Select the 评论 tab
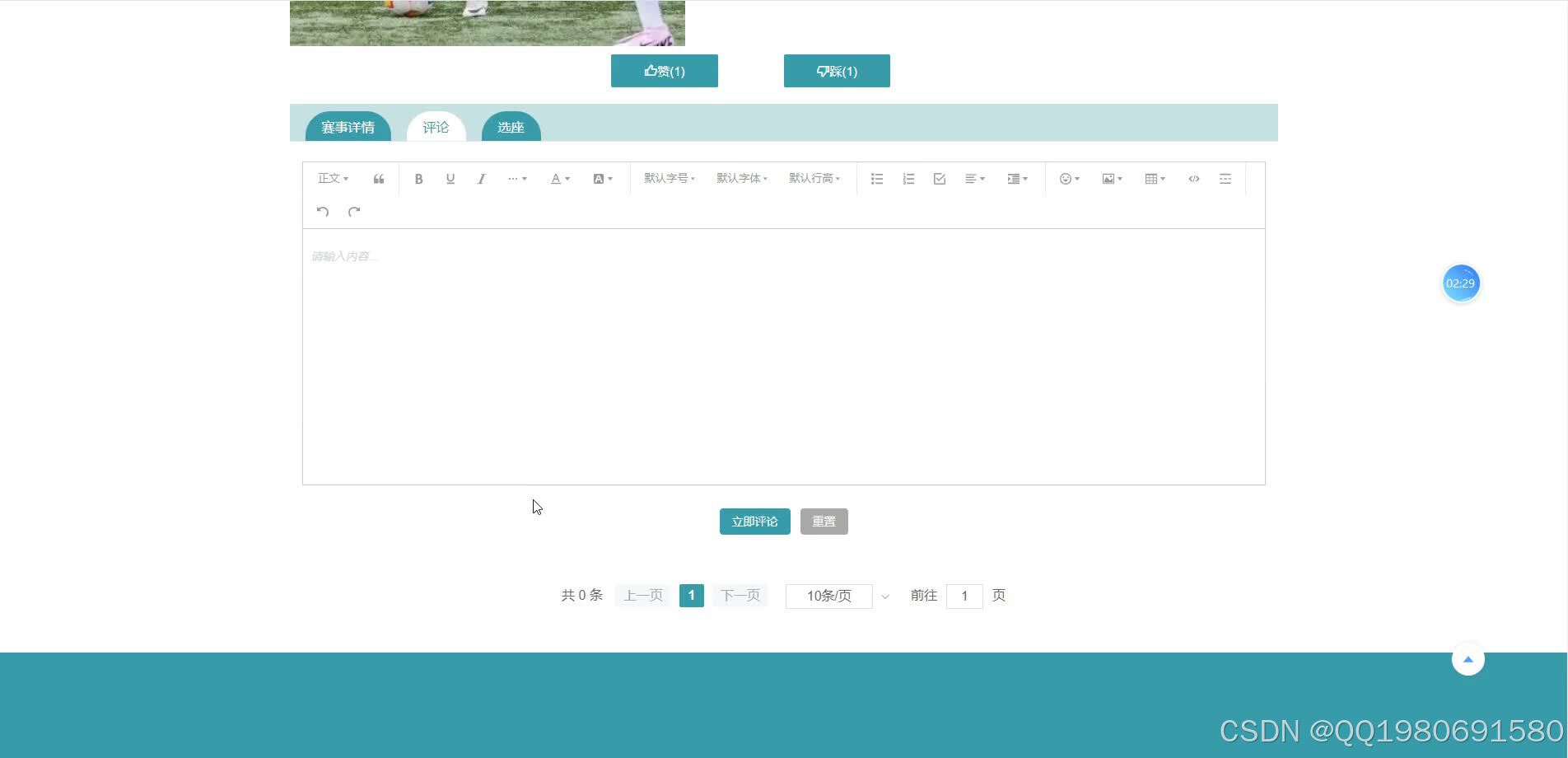 436,127
